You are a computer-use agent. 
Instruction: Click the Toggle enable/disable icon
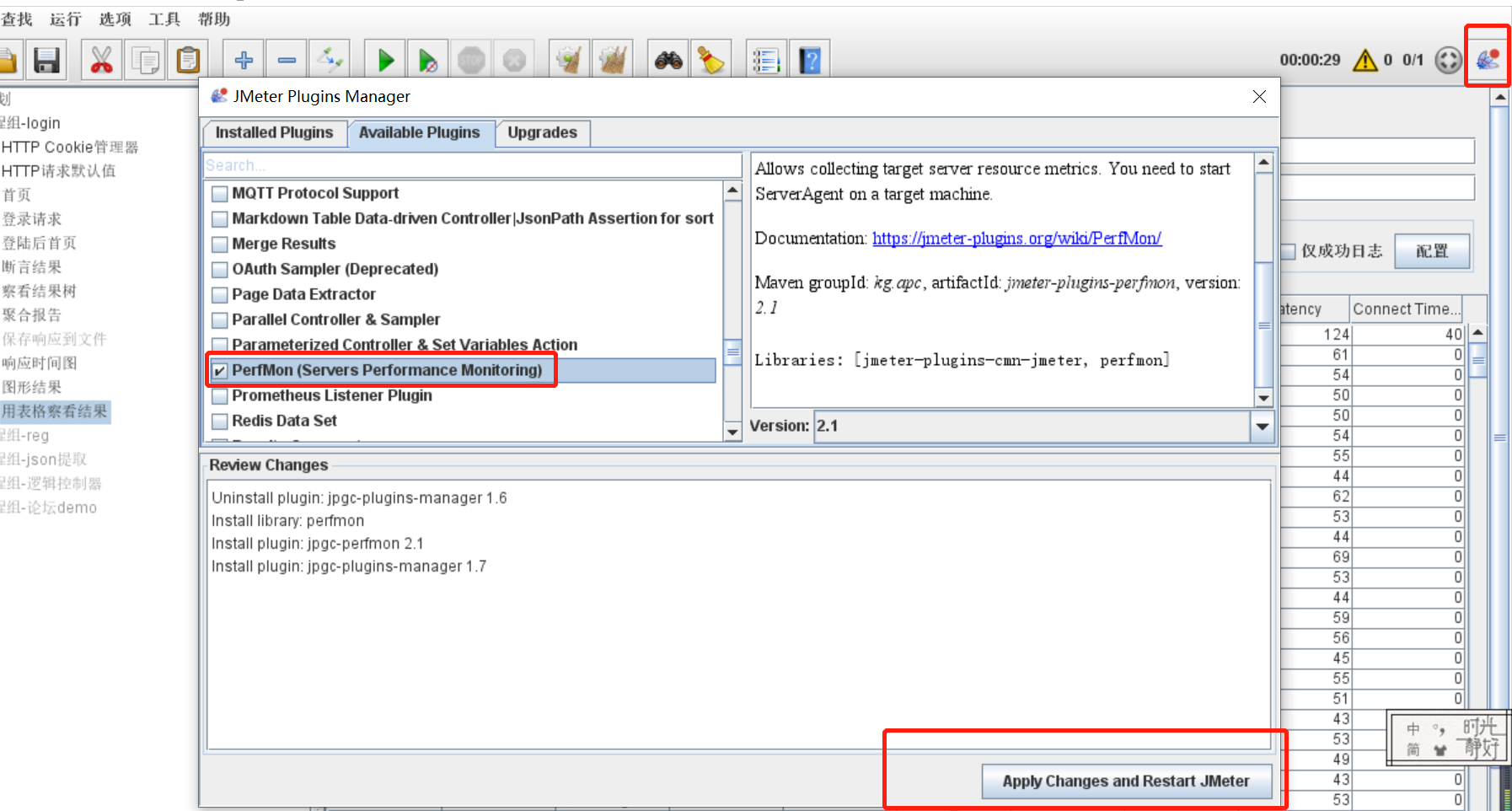(330, 60)
